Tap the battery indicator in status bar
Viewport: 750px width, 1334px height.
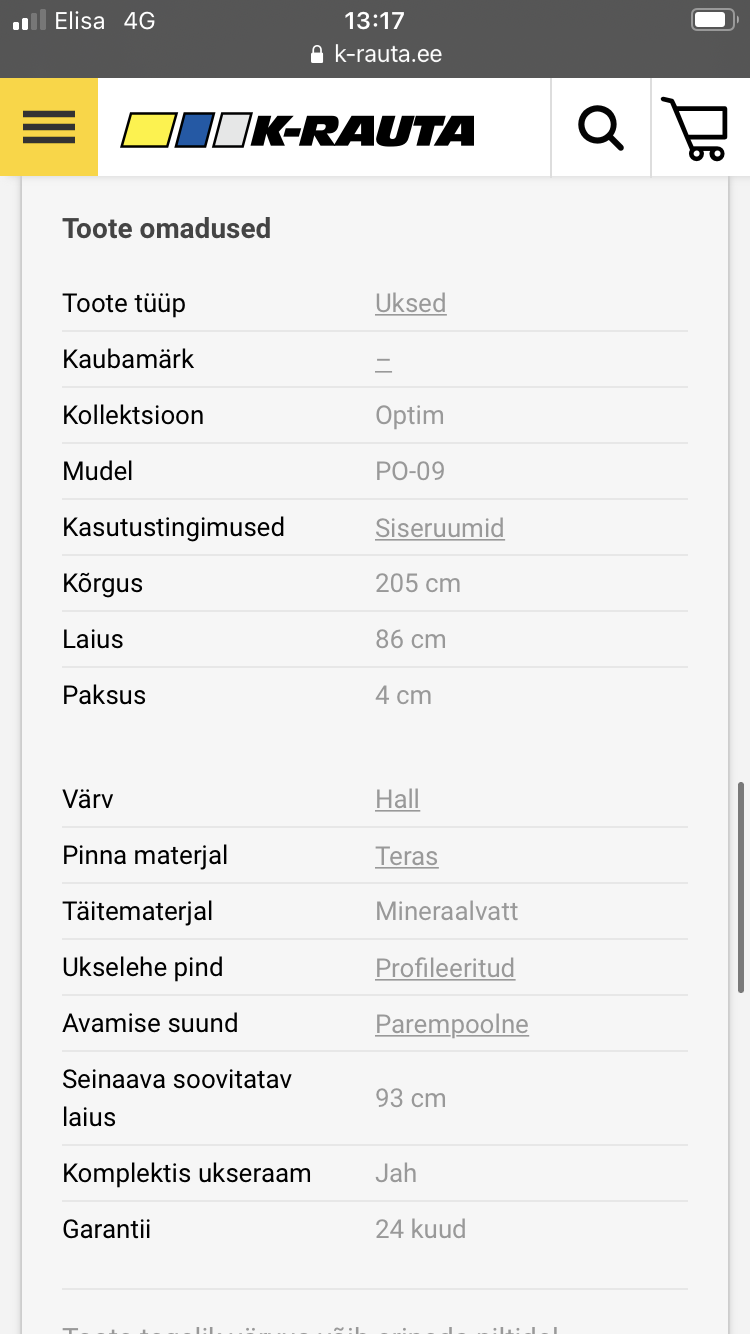(x=714, y=20)
